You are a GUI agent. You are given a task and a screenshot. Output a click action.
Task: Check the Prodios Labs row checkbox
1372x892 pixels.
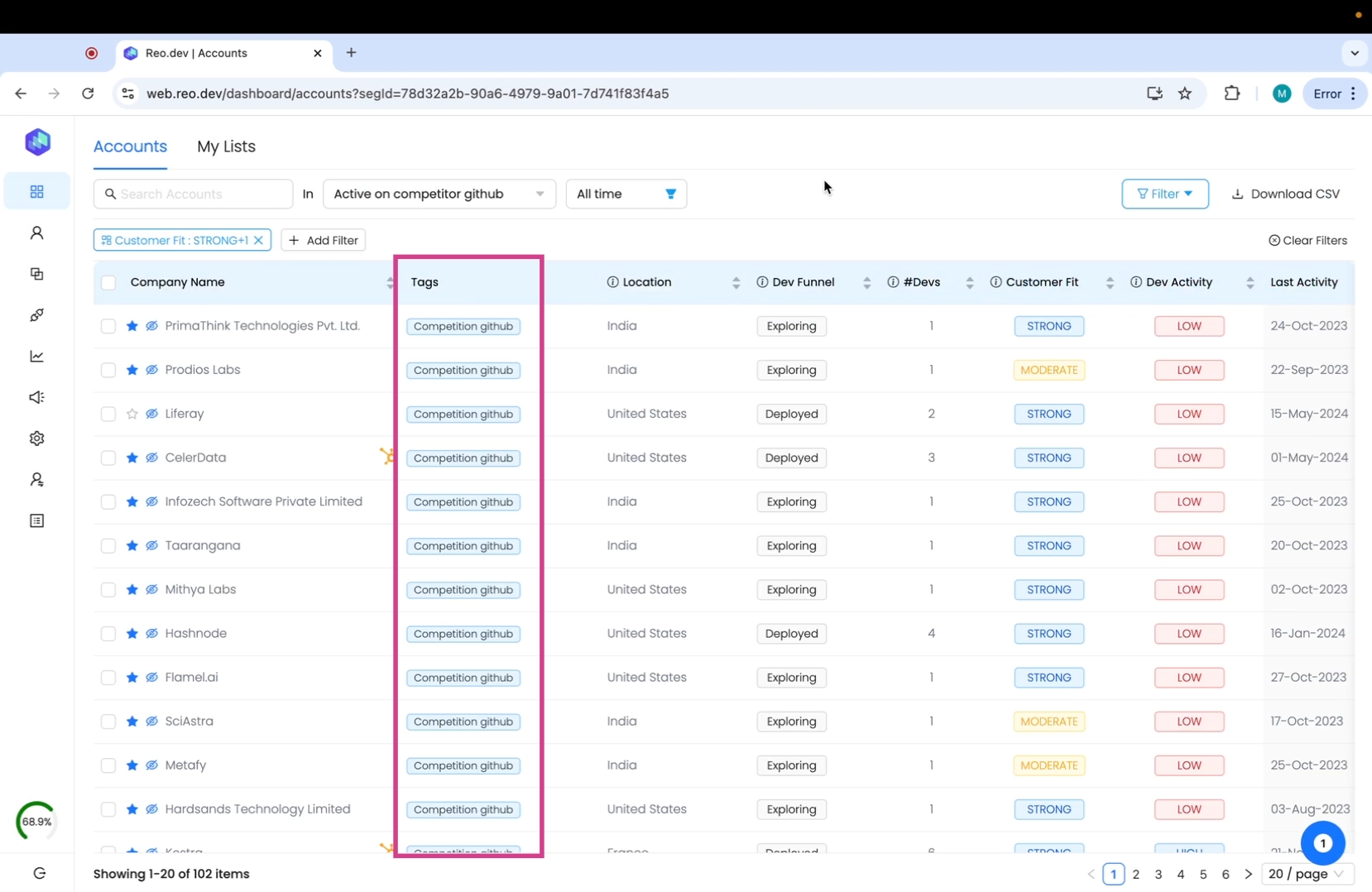(108, 370)
